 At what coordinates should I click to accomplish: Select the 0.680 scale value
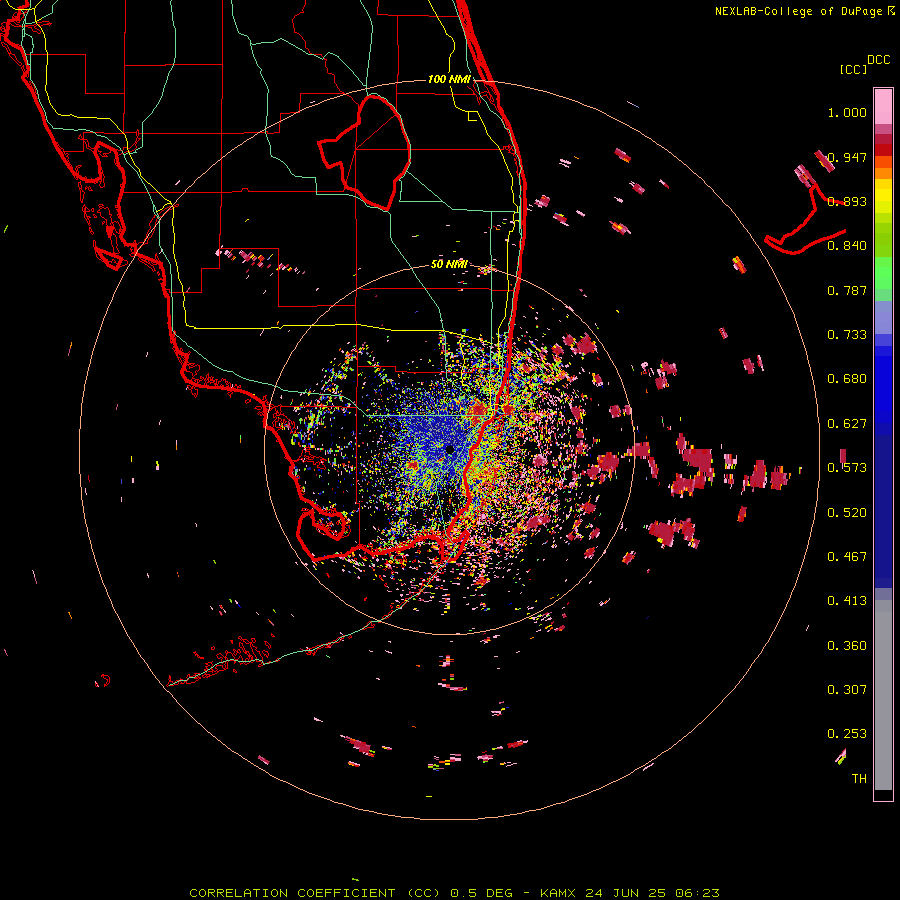847,379
